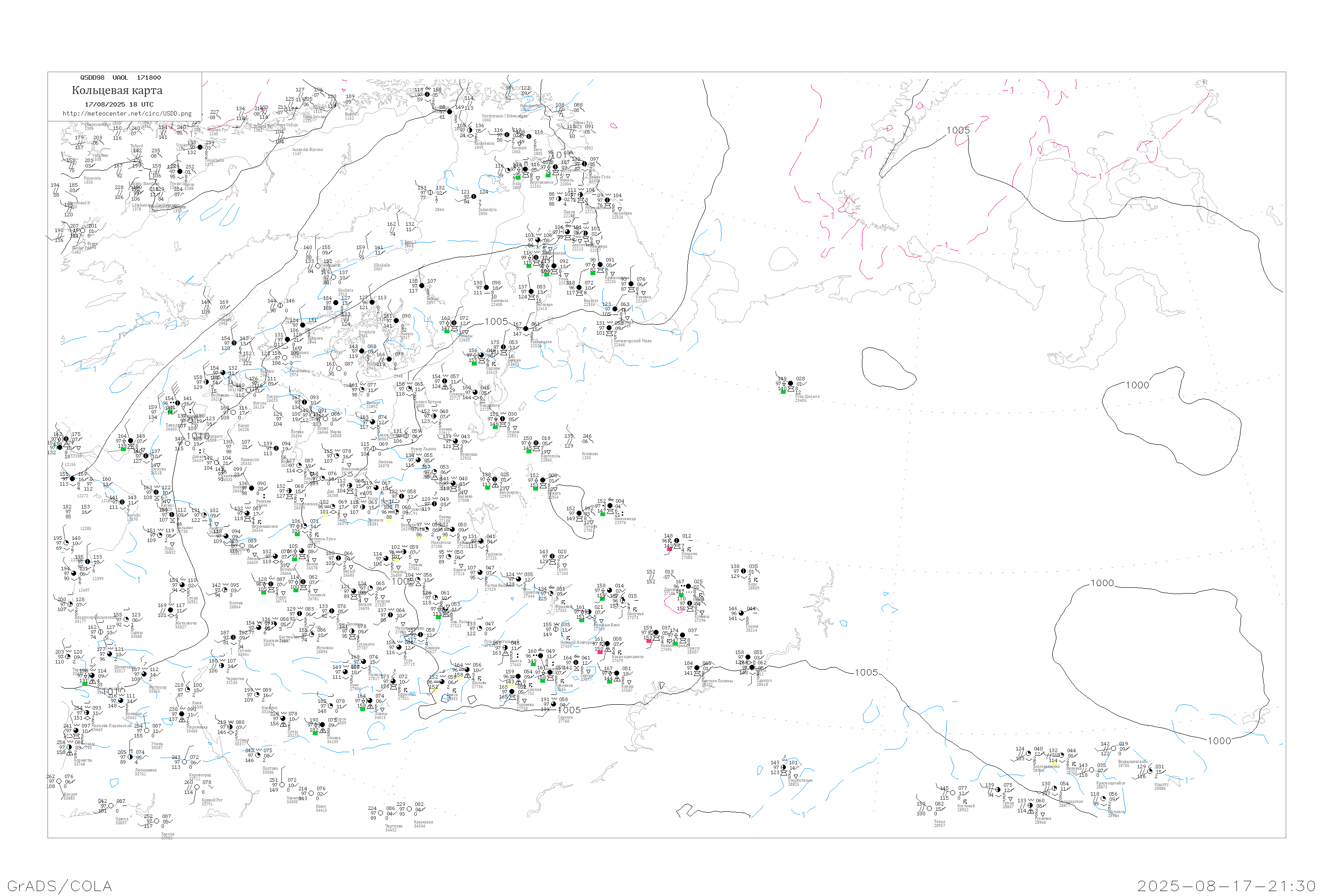This screenshot has width=1344, height=896.
Task: Click the half-filled station circle at Стерлитамак
Action: point(784,767)
